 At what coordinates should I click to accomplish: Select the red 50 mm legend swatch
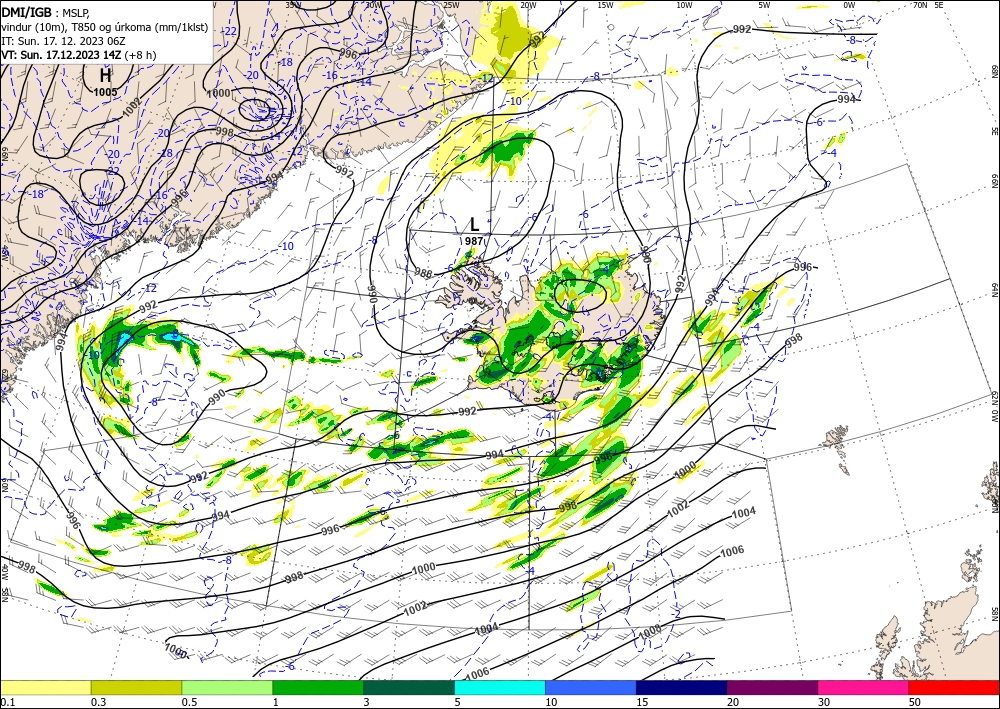point(954,687)
